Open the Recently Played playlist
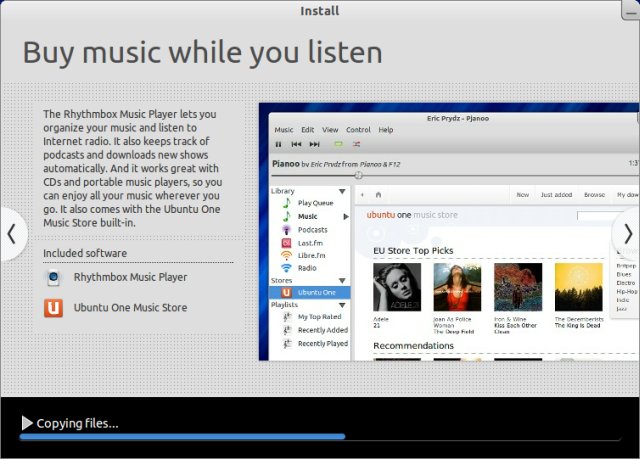 (323, 344)
